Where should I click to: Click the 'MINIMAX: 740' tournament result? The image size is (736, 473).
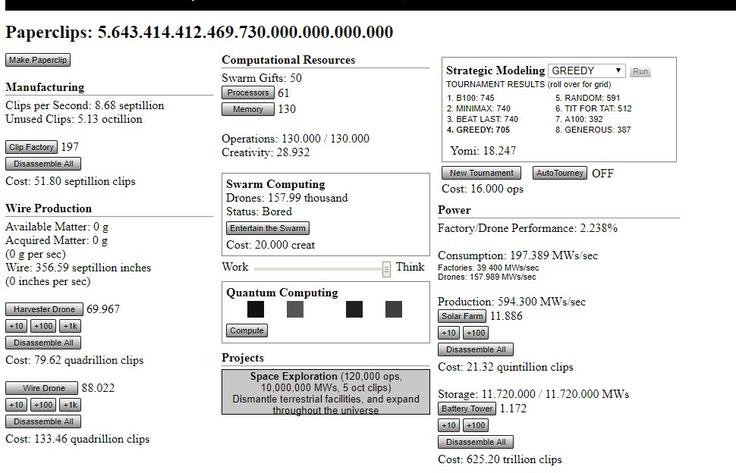tap(478, 108)
